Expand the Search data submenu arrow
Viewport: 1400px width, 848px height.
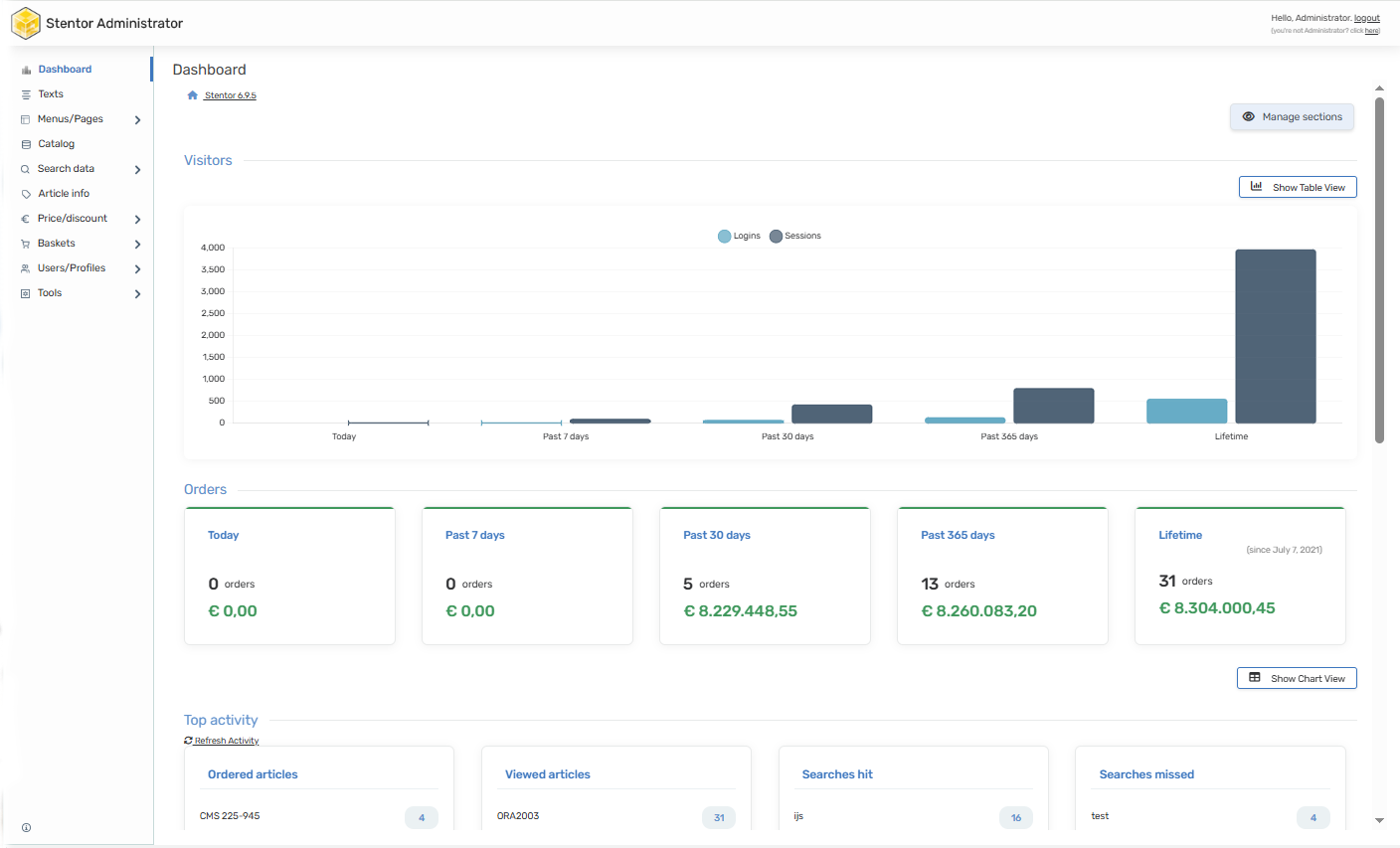[137, 170]
